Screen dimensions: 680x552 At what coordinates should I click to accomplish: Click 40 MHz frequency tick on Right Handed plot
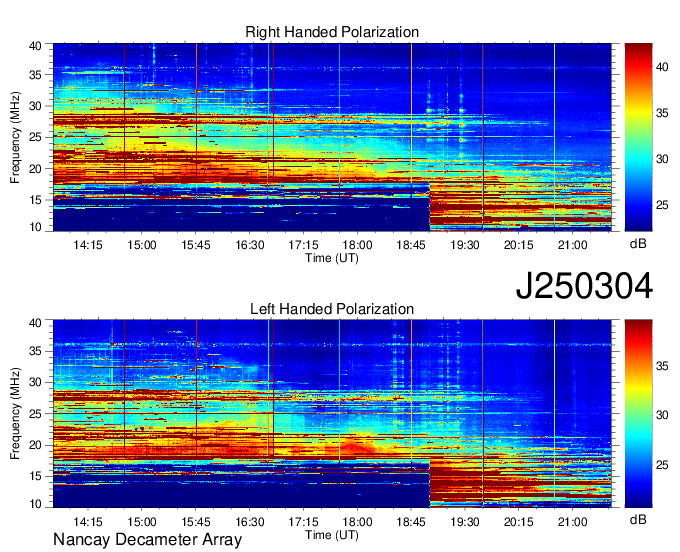[x=36, y=46]
